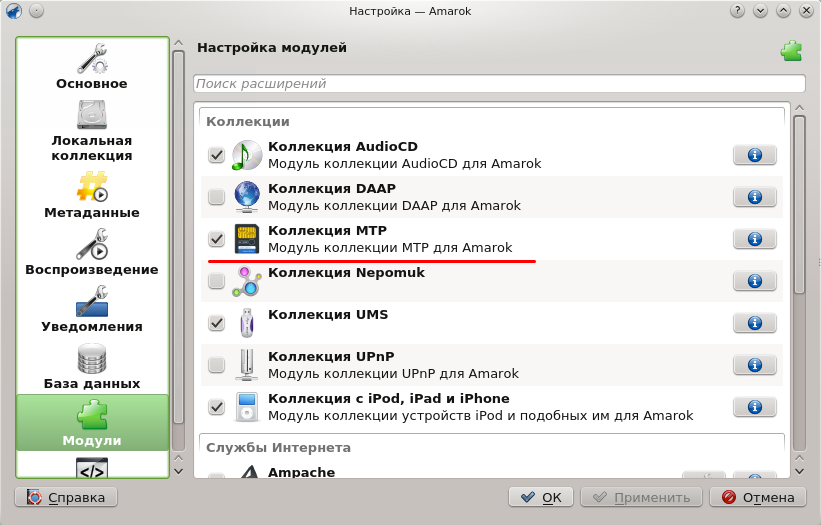The image size is (821, 525).
Task: Uncheck the iPod, iPad и iPhone collection
Action: (x=216, y=407)
